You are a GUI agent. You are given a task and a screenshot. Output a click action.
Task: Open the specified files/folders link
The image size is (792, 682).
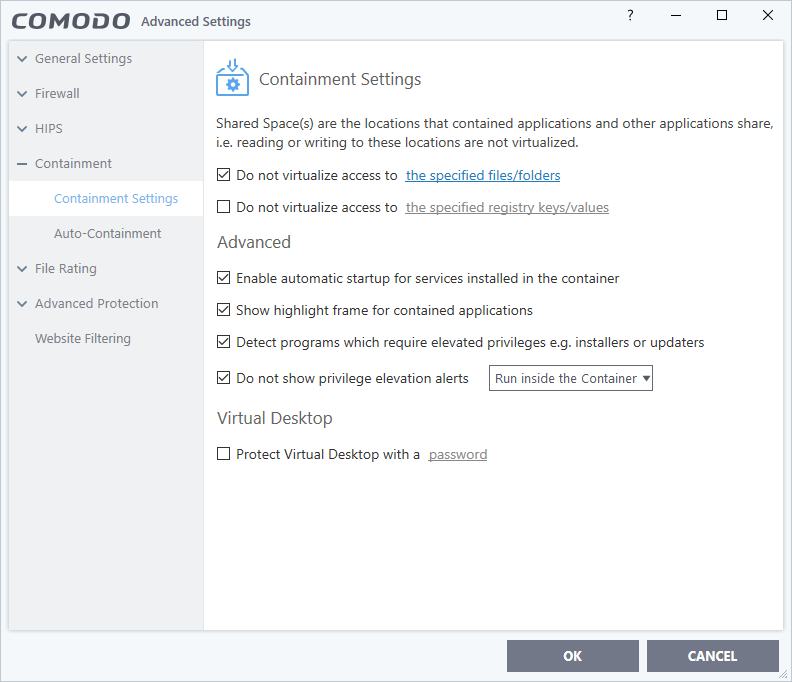[482, 176]
